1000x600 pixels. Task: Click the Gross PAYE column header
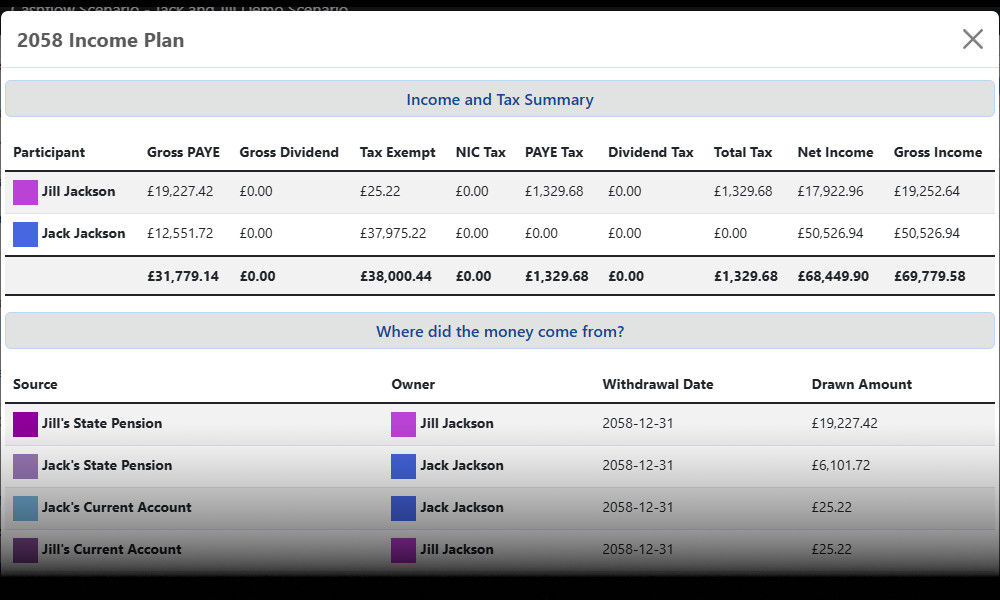(183, 152)
